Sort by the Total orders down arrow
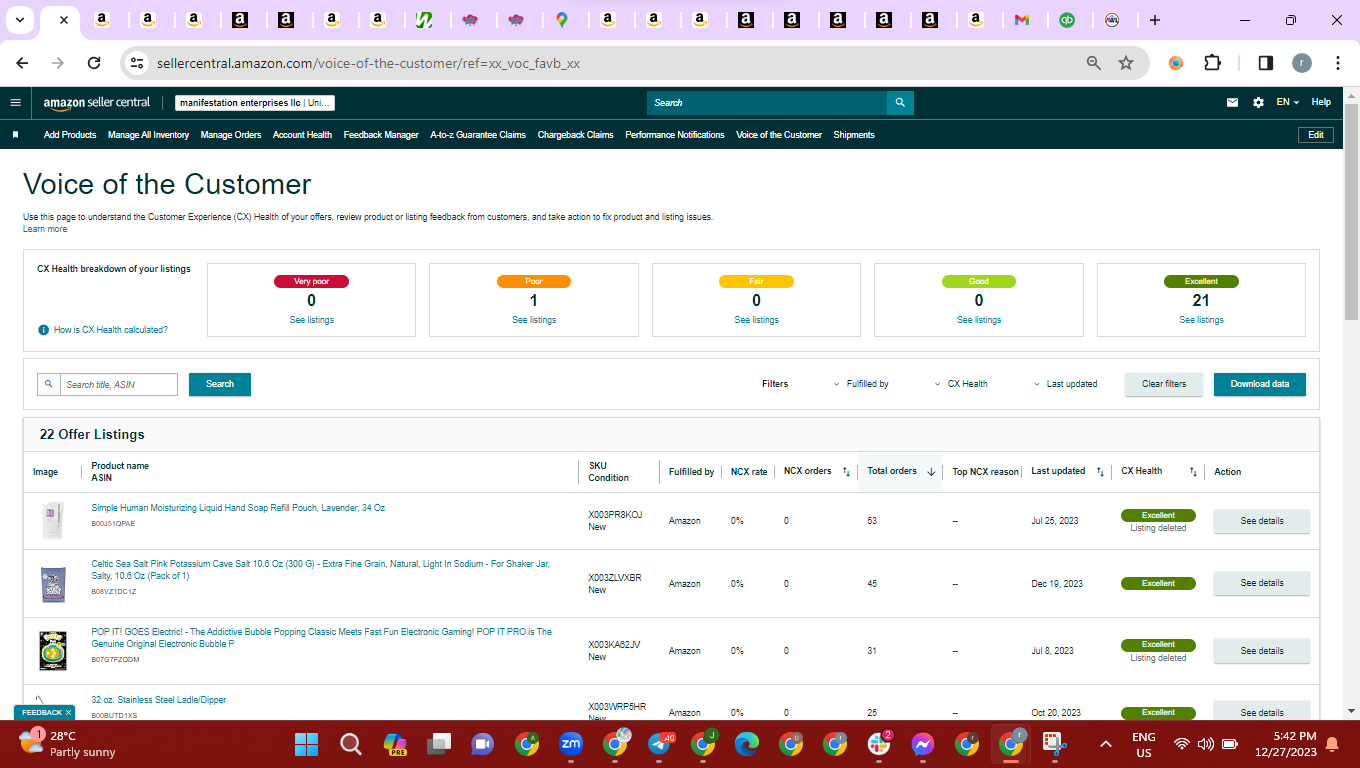Image resolution: width=1360 pixels, height=768 pixels. [x=932, y=472]
